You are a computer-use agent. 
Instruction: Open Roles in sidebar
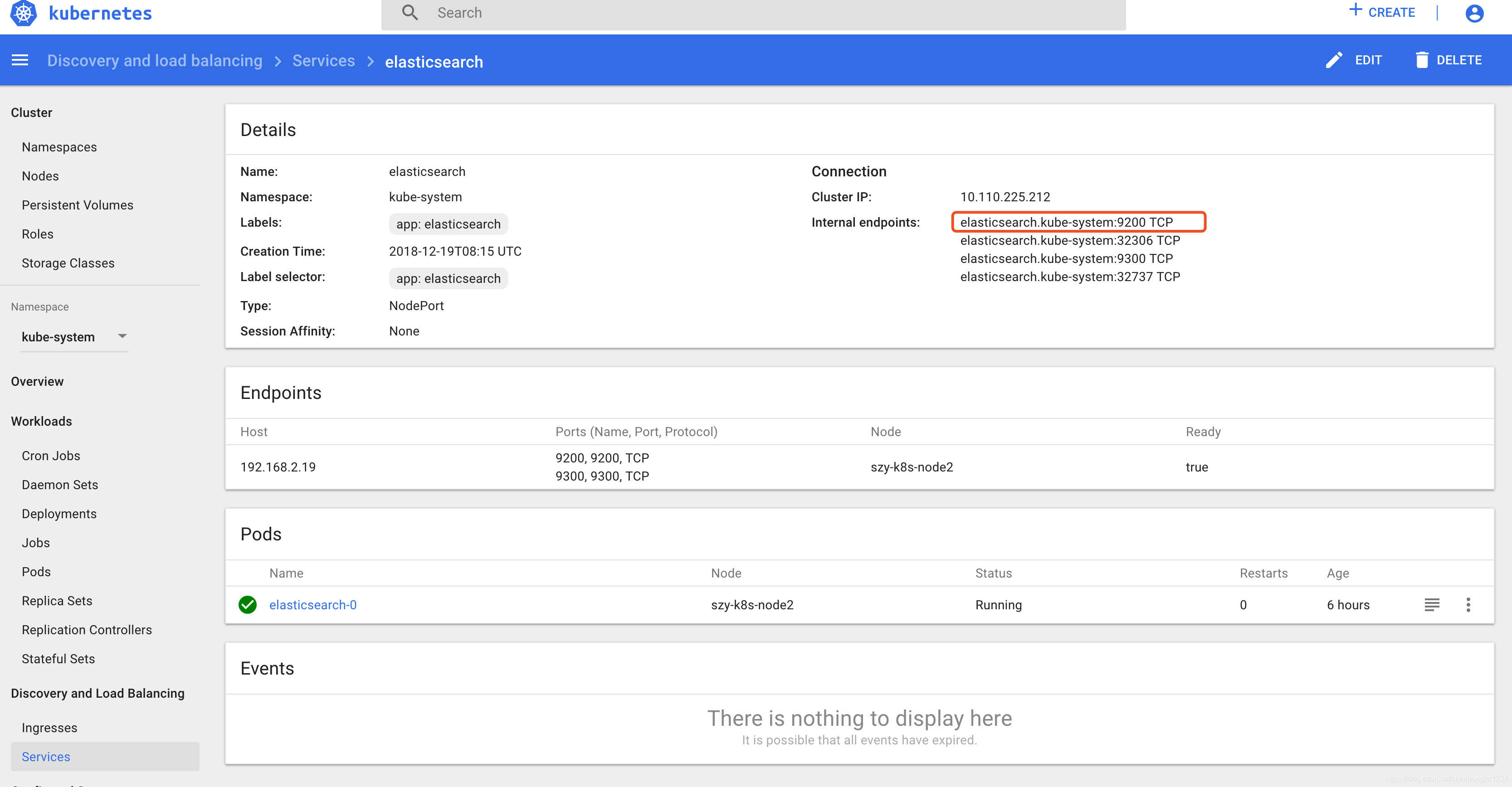pos(38,234)
